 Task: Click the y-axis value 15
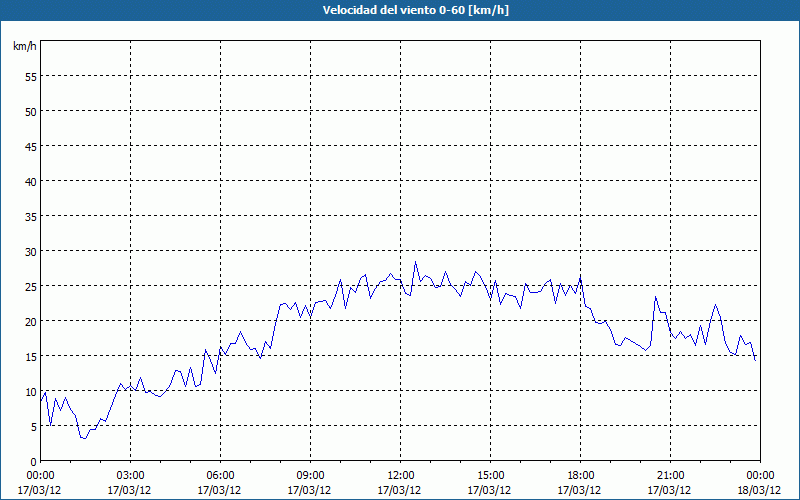pos(31,357)
